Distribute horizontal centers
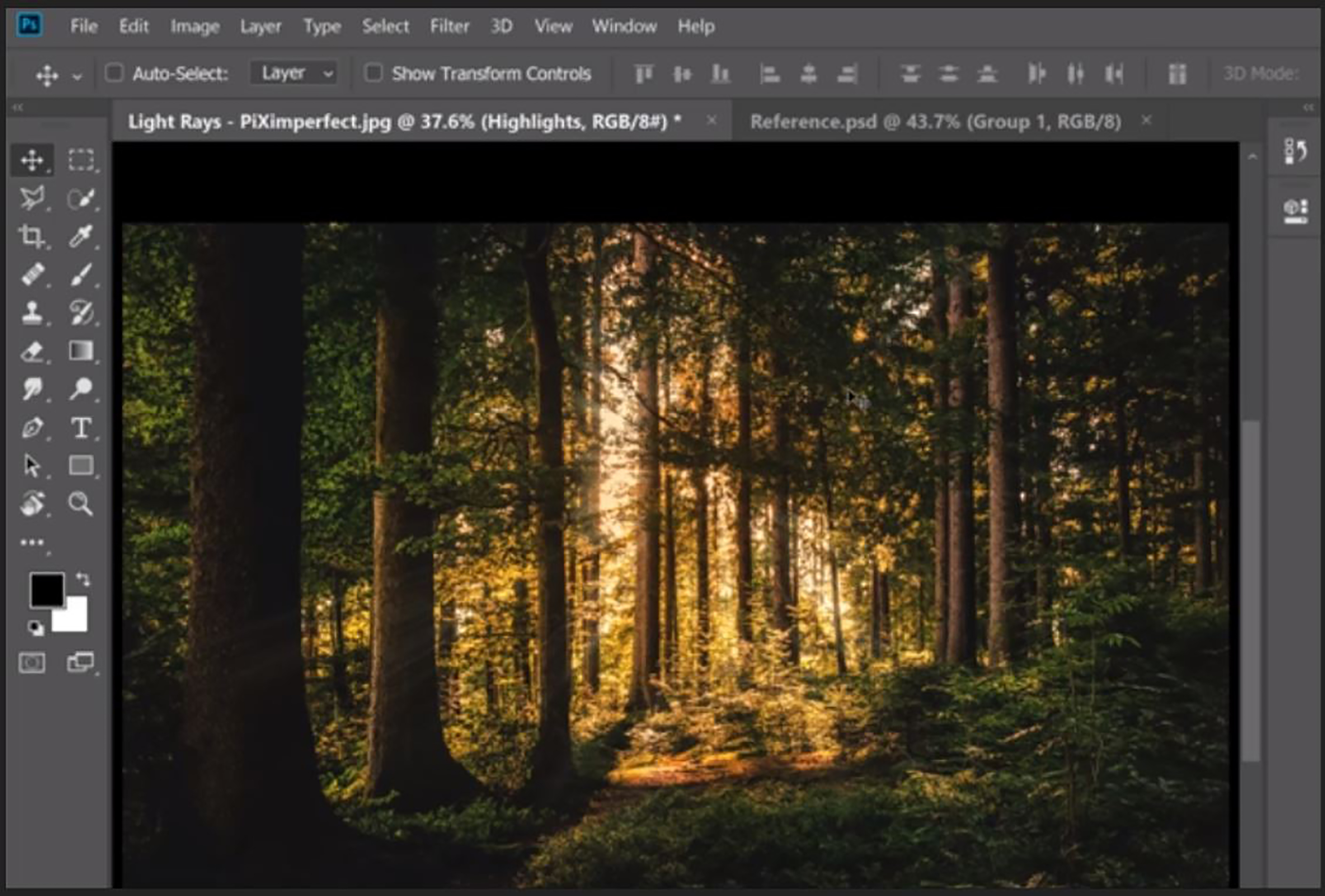 point(1076,74)
